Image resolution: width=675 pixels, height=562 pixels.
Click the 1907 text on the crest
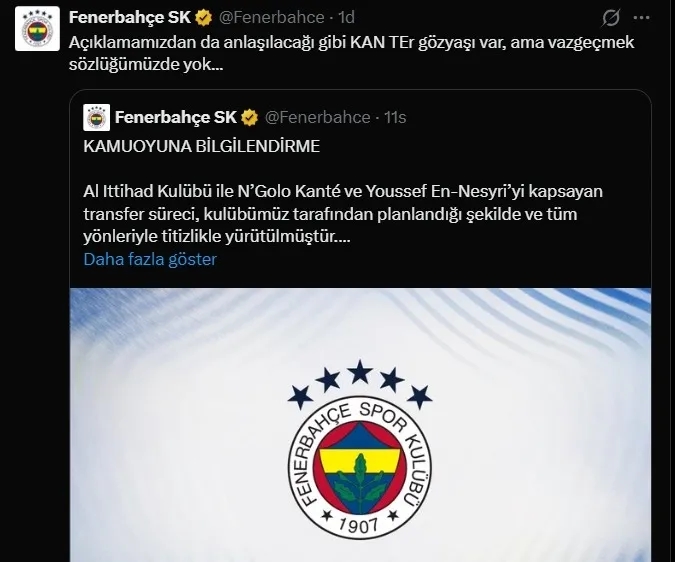(359, 525)
